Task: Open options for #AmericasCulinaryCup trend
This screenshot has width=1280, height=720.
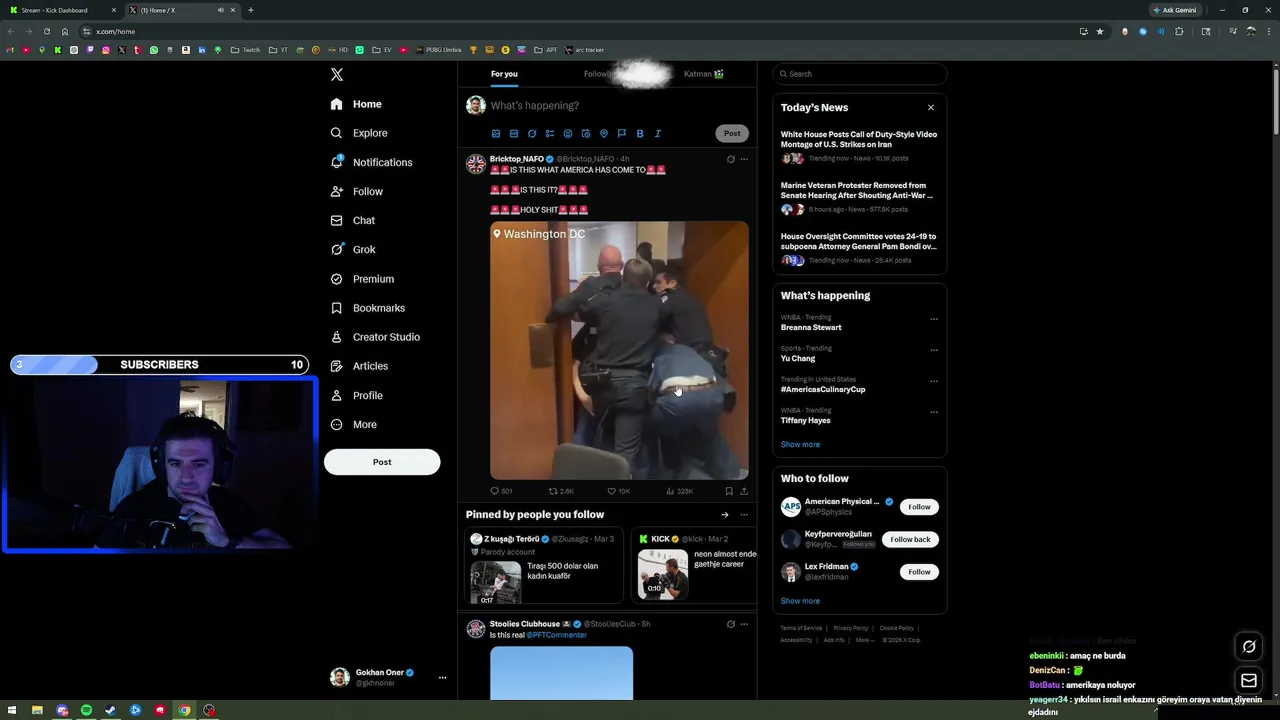Action: [934, 381]
